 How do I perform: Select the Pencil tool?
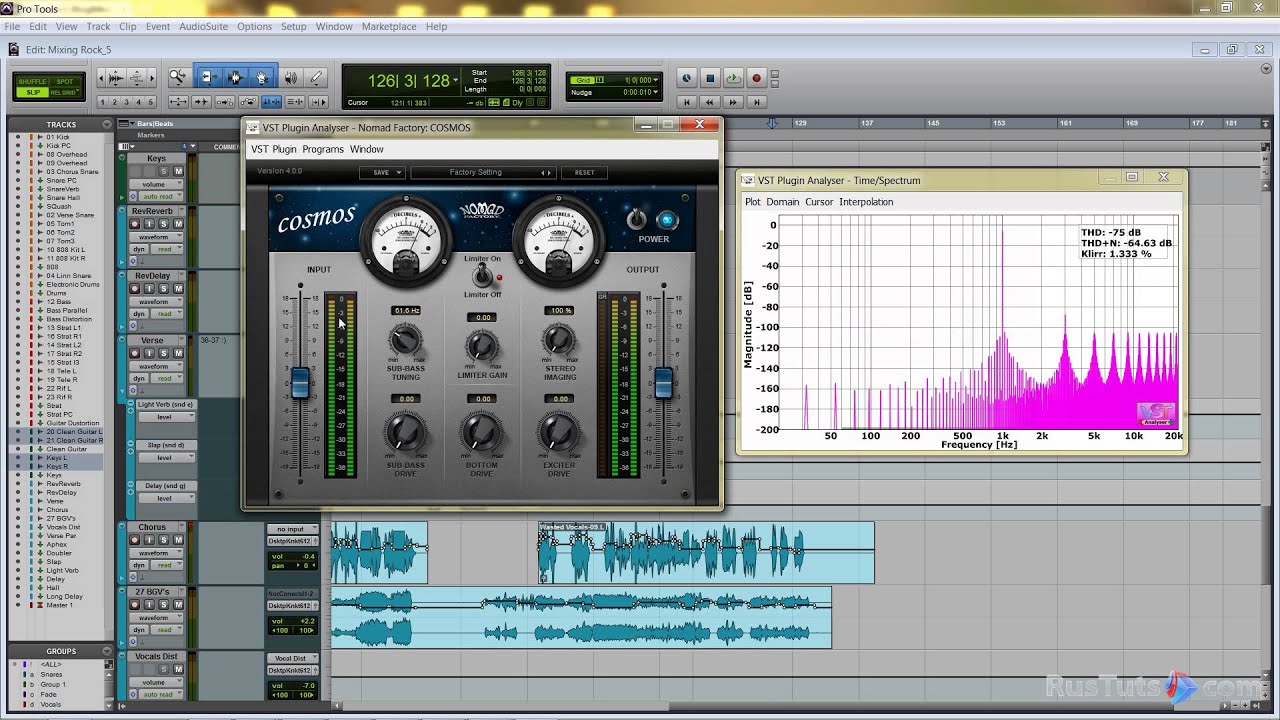tap(316, 77)
